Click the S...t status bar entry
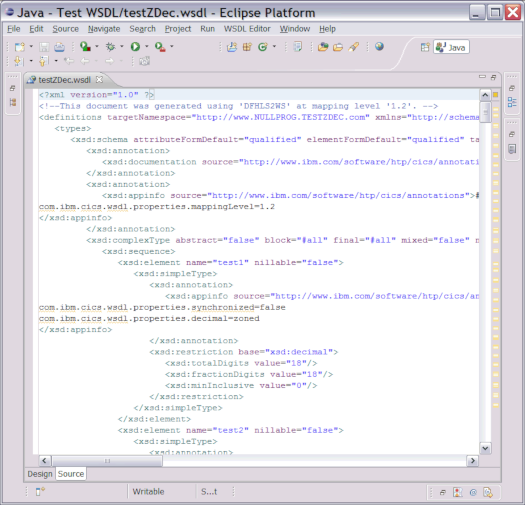Screen dimensions: 525x505 coord(209,492)
